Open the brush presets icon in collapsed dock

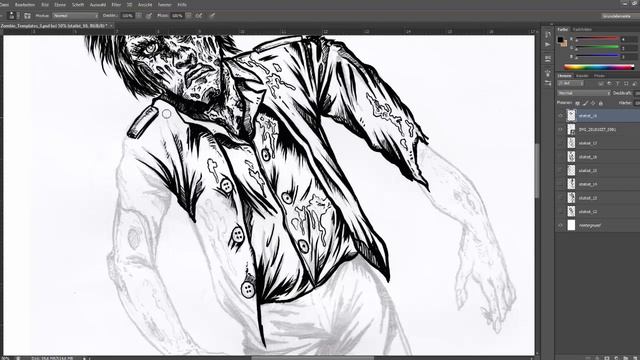548,73
